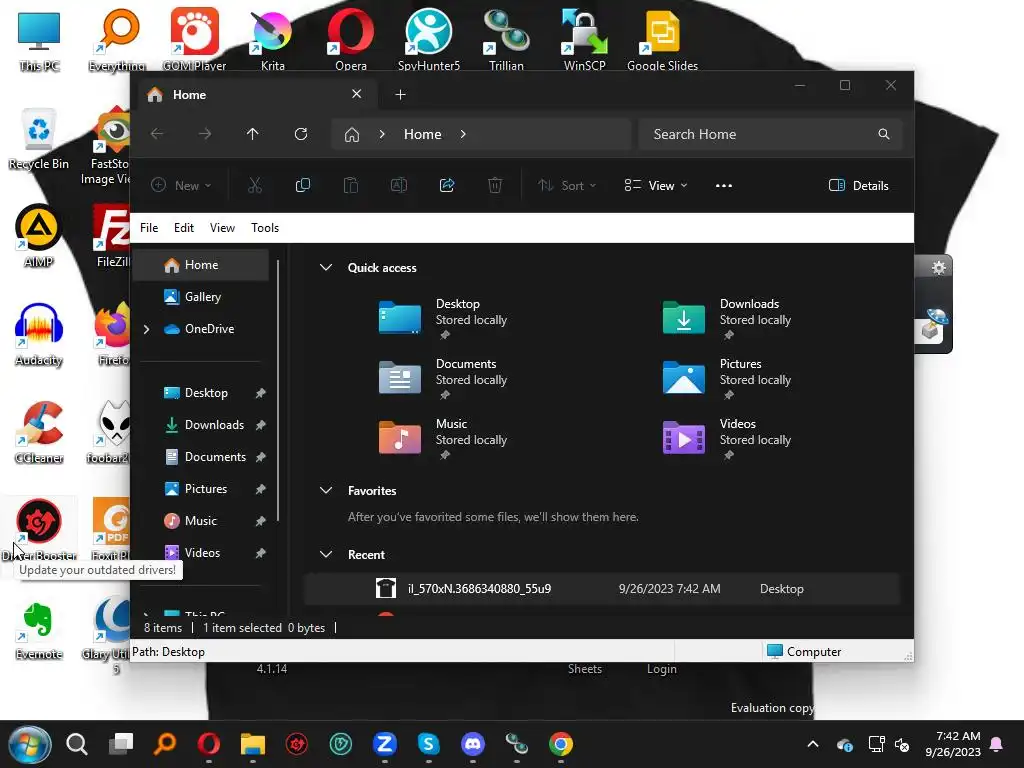1024x768 pixels.
Task: Open Google Chrome from the taskbar
Action: click(x=560, y=744)
